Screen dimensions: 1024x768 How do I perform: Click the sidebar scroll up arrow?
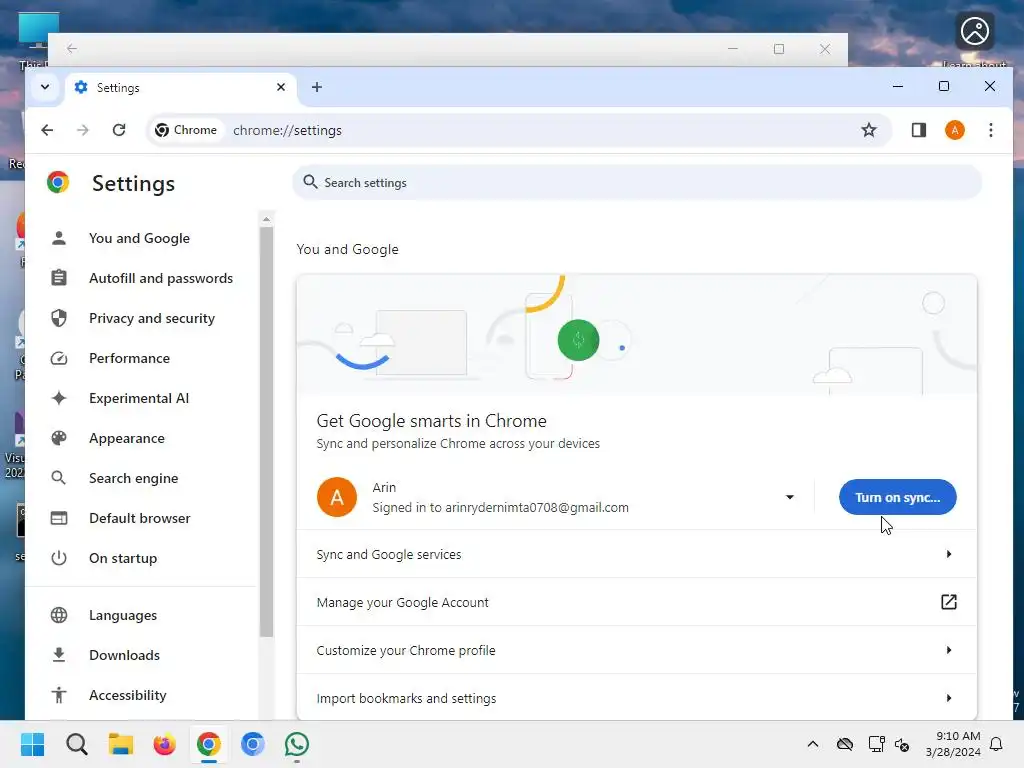coord(266,219)
